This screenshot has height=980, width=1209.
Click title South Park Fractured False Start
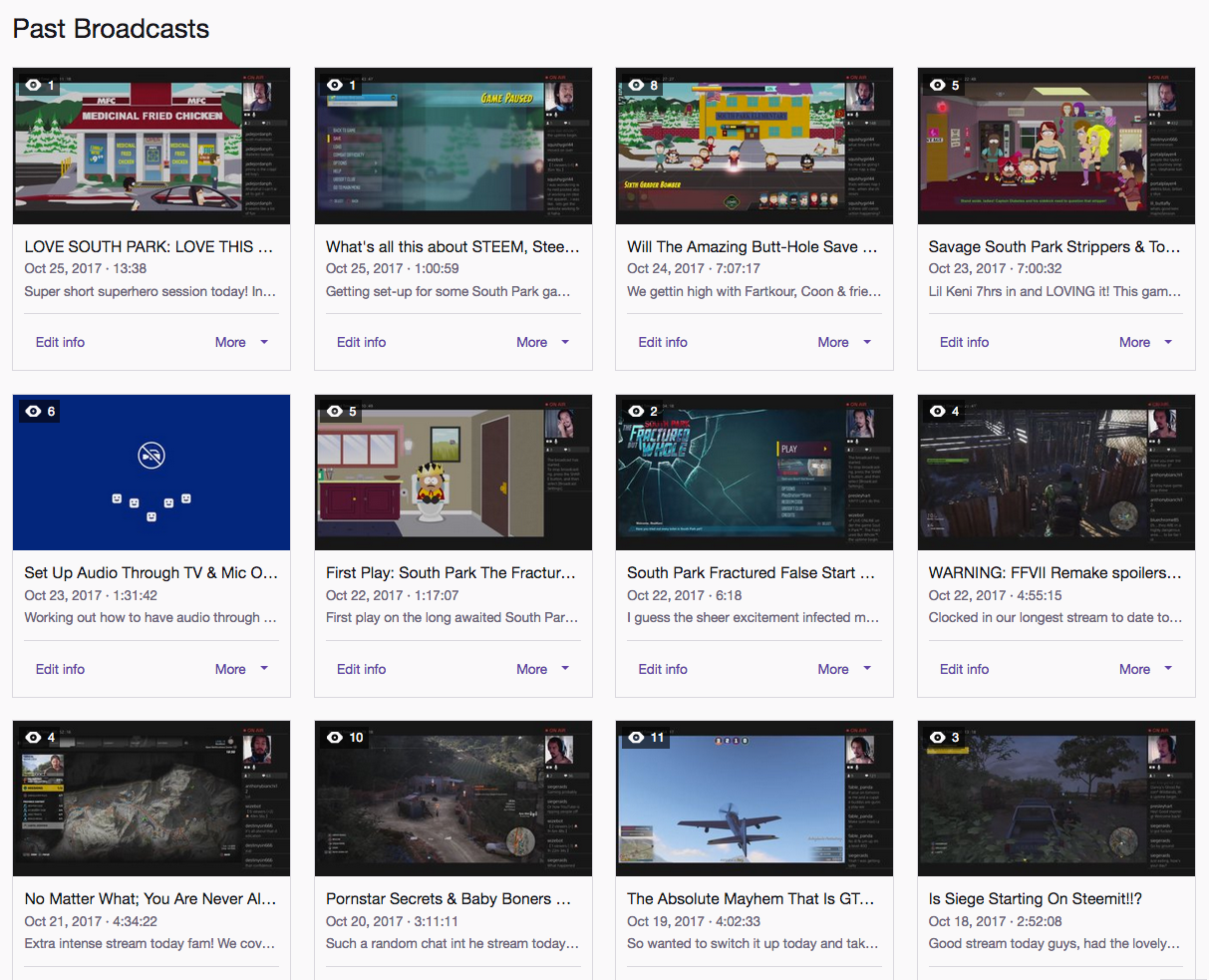tap(751, 572)
